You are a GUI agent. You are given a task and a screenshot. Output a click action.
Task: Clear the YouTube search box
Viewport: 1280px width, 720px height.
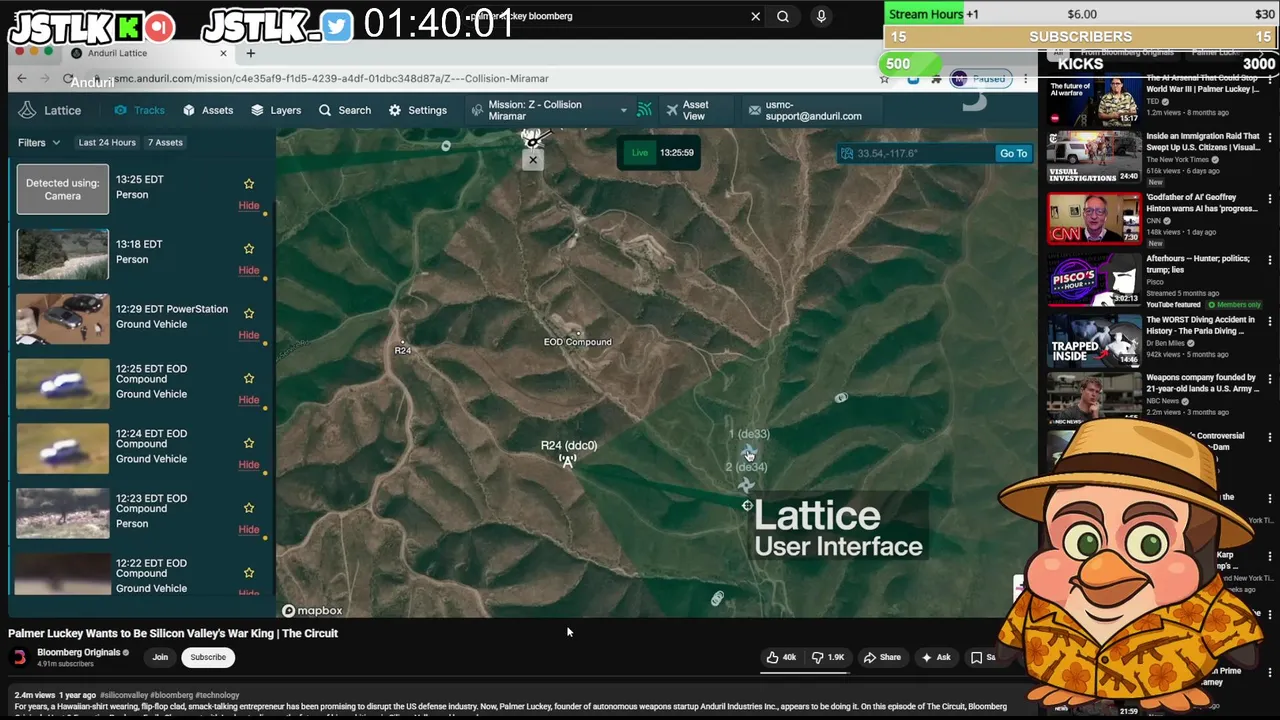coord(755,16)
